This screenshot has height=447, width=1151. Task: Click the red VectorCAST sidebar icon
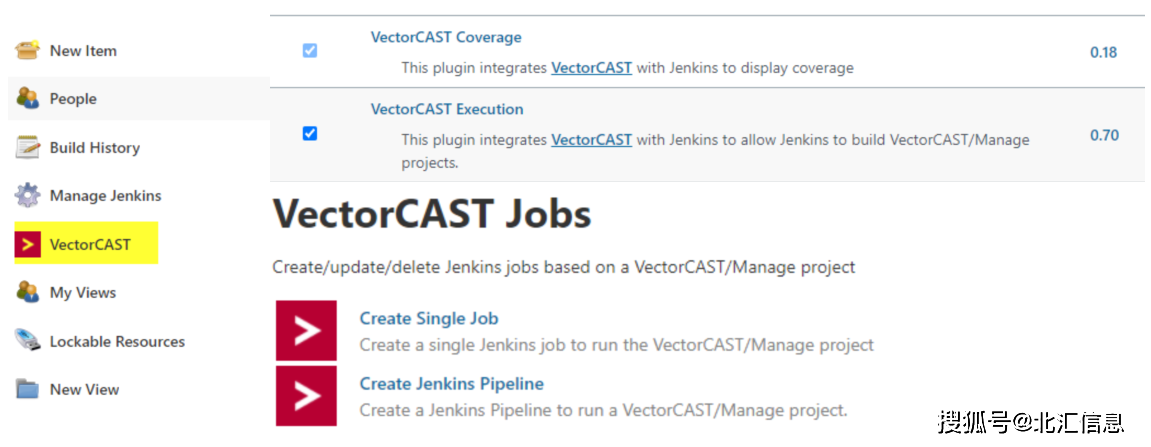[28, 244]
